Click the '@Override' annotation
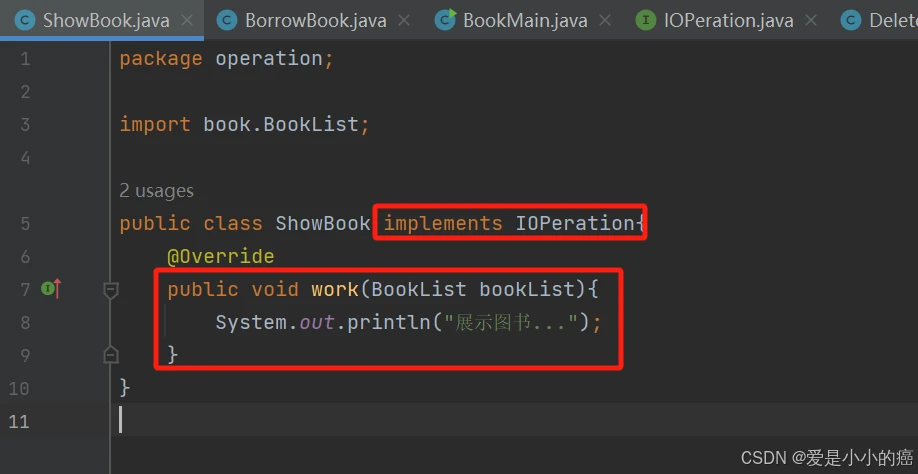The width and height of the screenshot is (918, 474). (221, 256)
